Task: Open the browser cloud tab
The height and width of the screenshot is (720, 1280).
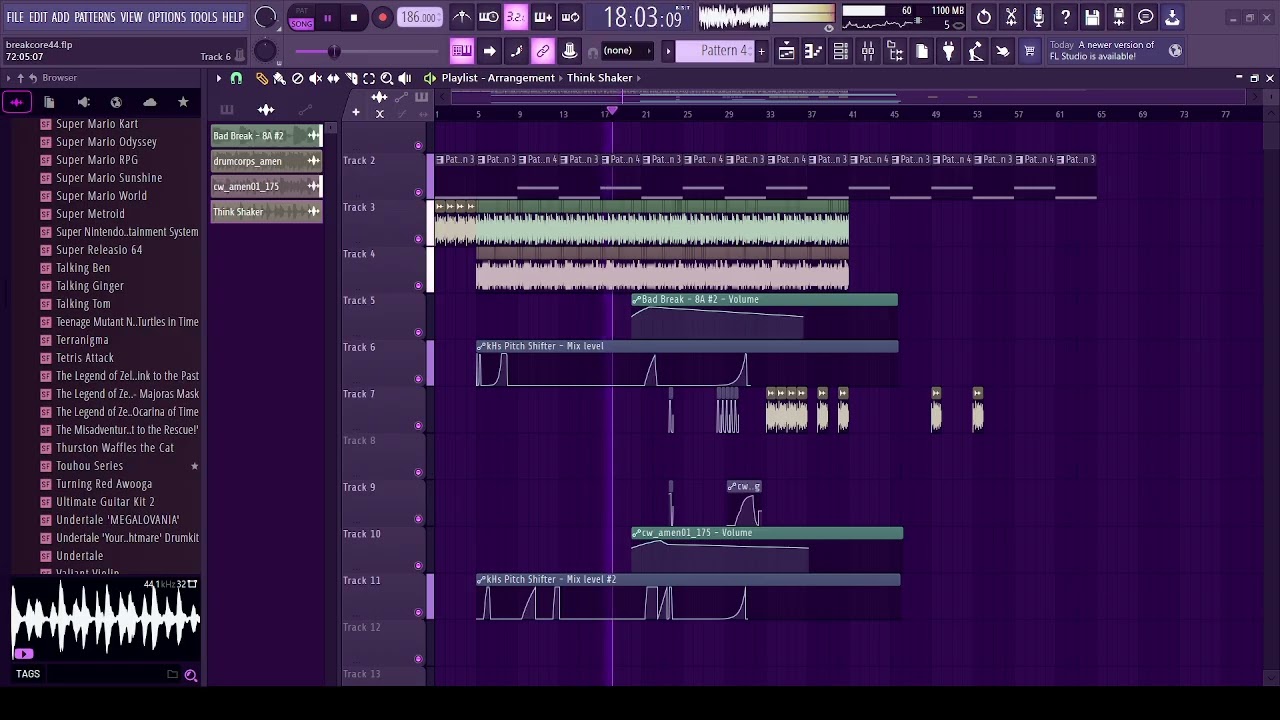Action: pos(150,102)
